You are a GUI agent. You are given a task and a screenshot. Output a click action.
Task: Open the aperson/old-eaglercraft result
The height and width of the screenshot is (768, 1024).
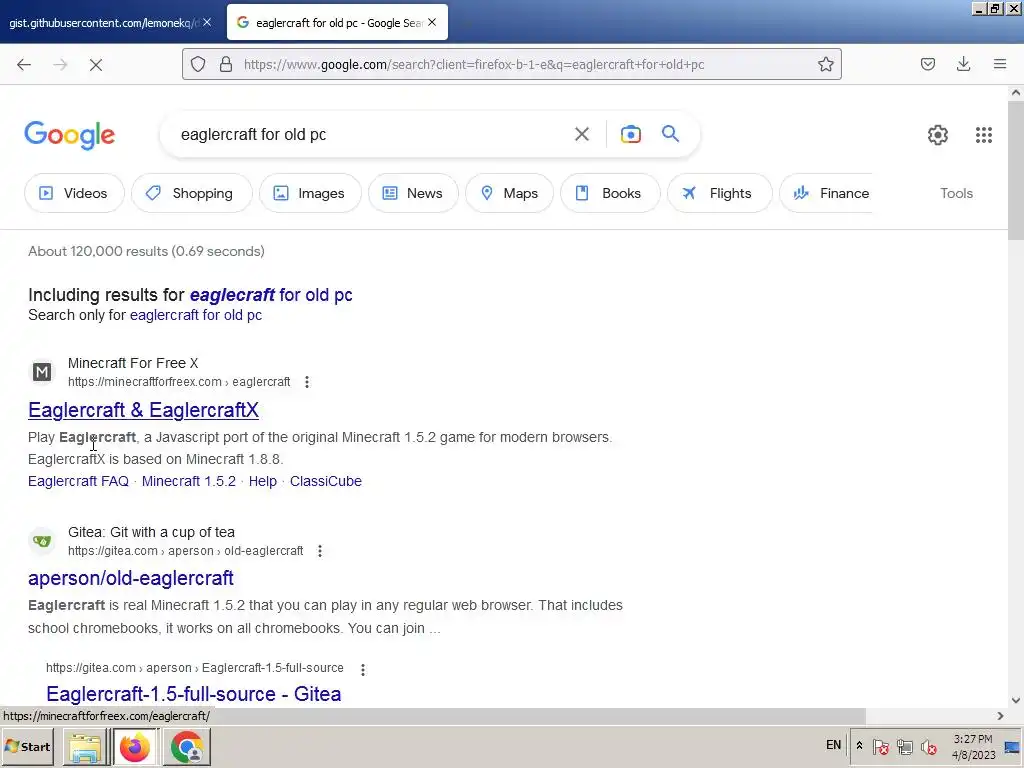pyautogui.click(x=131, y=578)
